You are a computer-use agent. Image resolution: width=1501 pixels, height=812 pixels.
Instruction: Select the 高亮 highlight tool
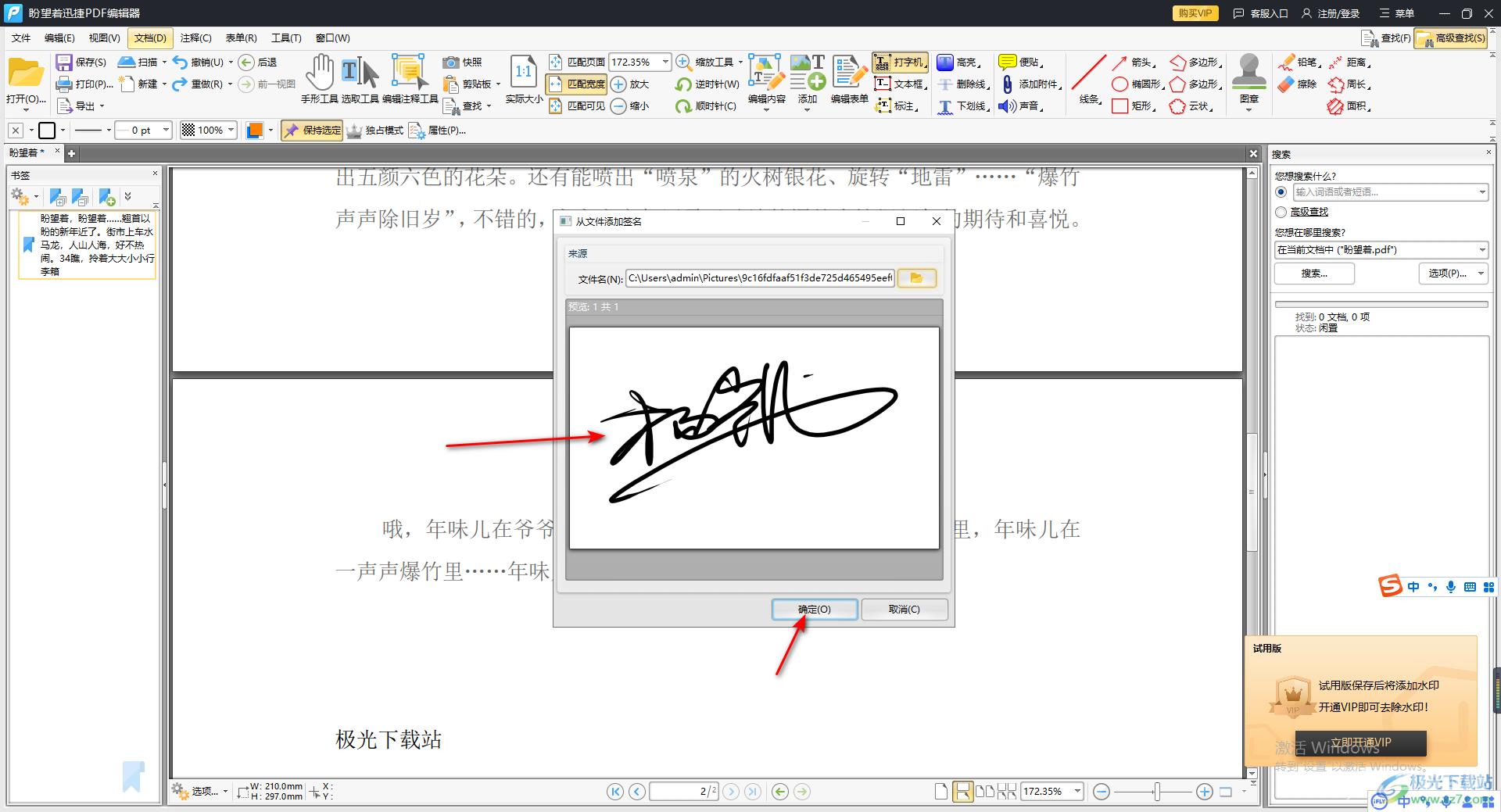[x=958, y=62]
